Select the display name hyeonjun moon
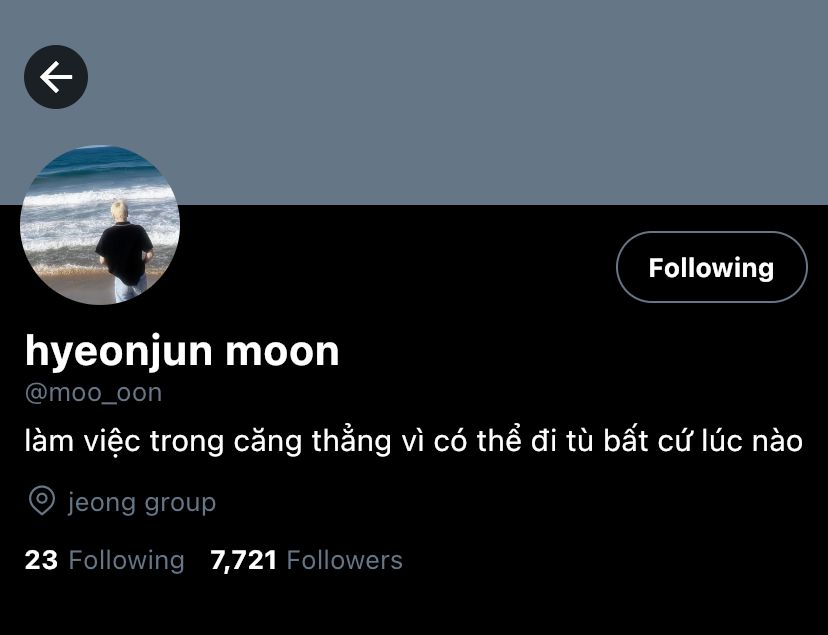The image size is (828, 635). (x=182, y=351)
